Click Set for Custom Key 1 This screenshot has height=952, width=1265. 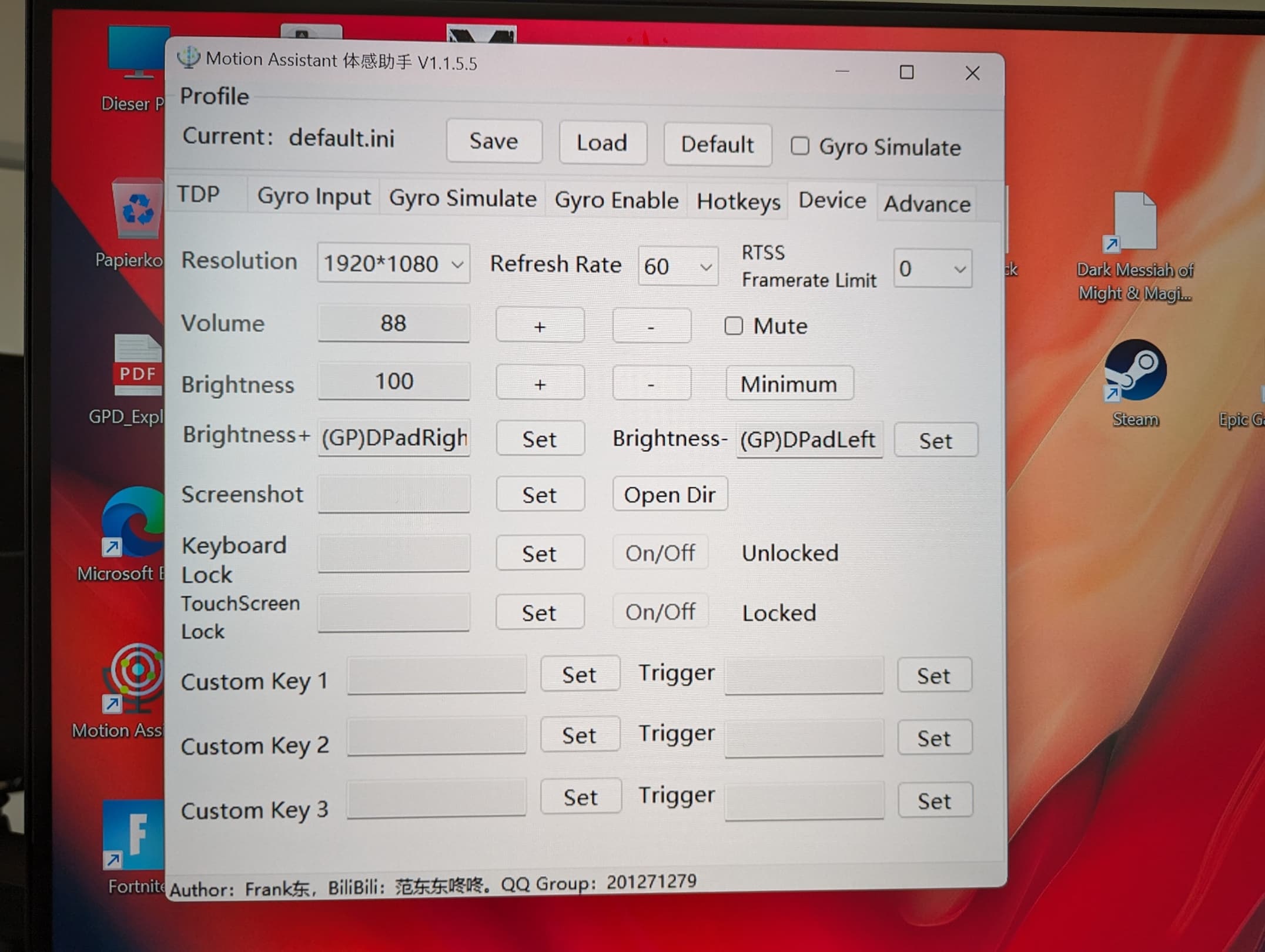(580, 674)
